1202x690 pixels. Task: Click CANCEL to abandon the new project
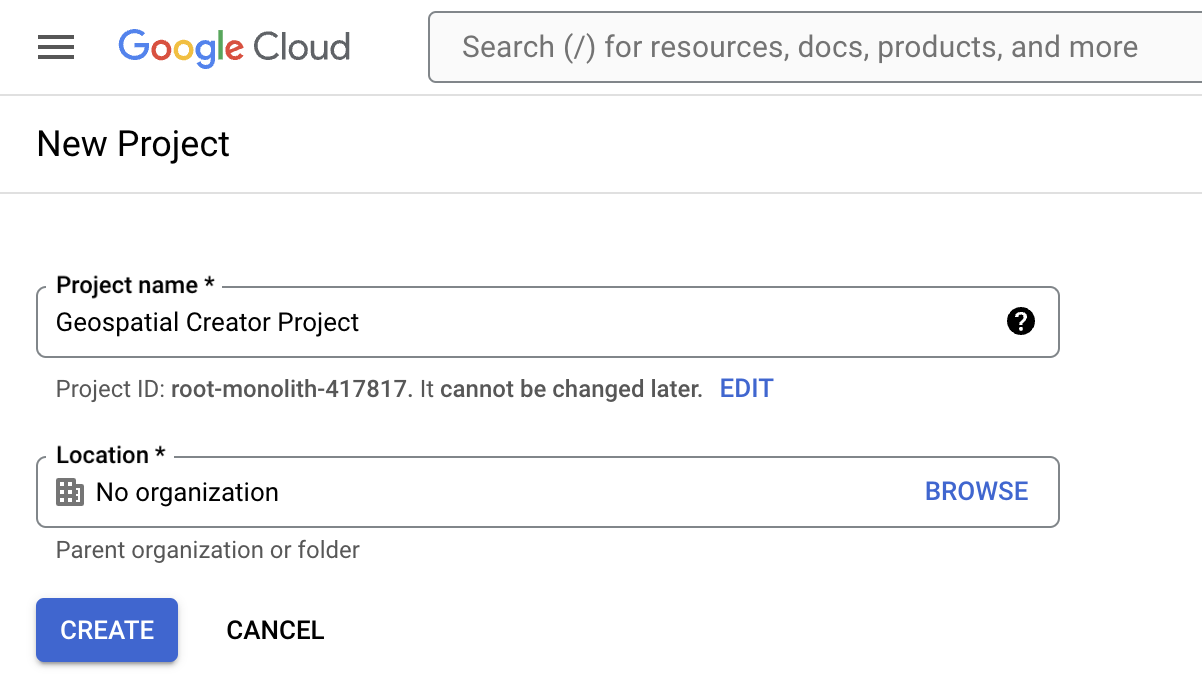pos(275,630)
